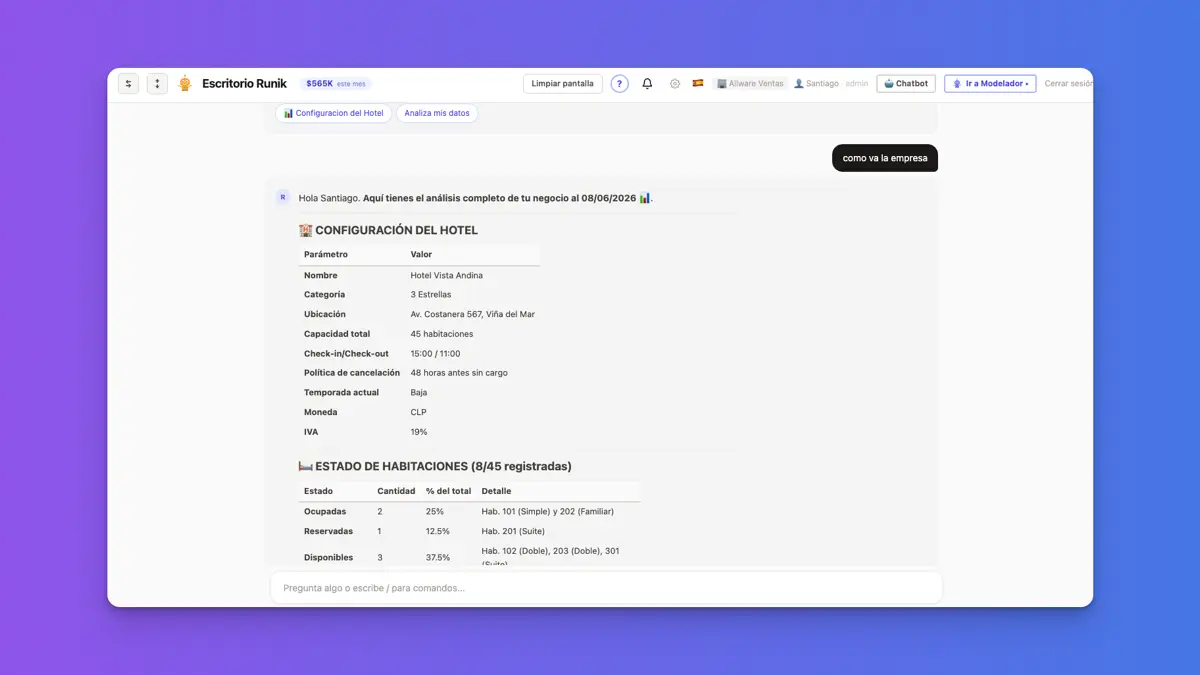The height and width of the screenshot is (675, 1200).
Task: Click the Política de cancelación label
Action: coord(352,373)
